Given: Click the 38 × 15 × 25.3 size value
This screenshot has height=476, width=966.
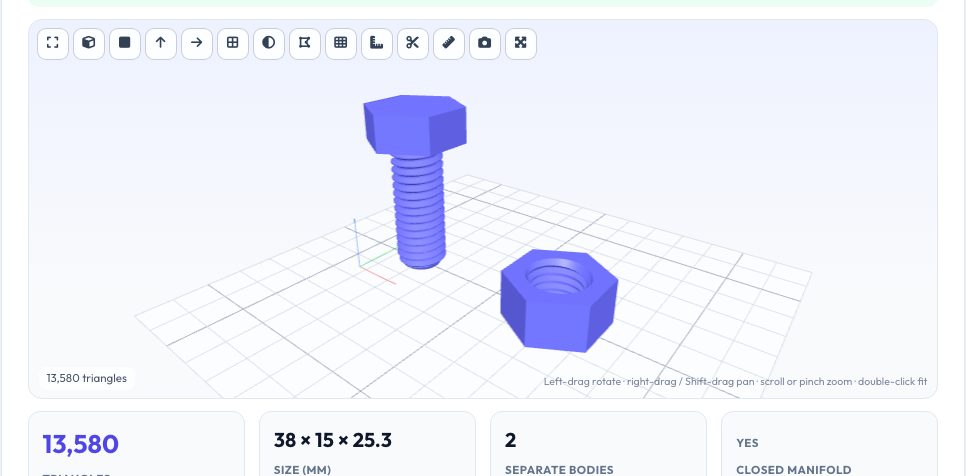Looking at the screenshot, I should pos(333,440).
